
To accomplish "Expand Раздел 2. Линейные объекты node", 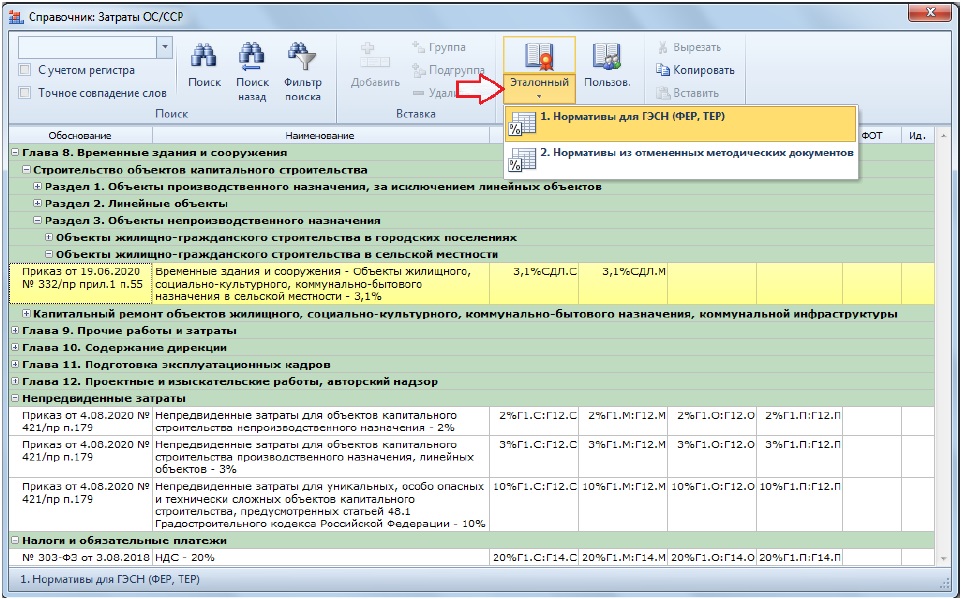I will (x=37, y=203).
